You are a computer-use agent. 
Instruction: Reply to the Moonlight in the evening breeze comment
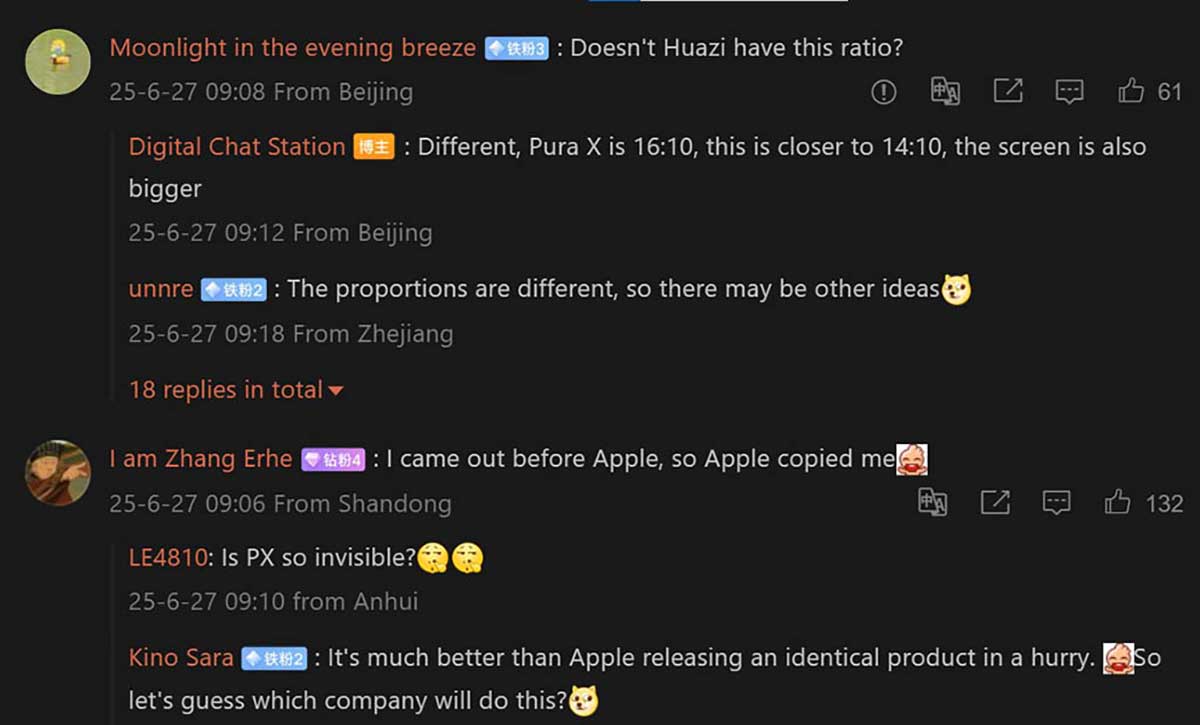[1070, 92]
